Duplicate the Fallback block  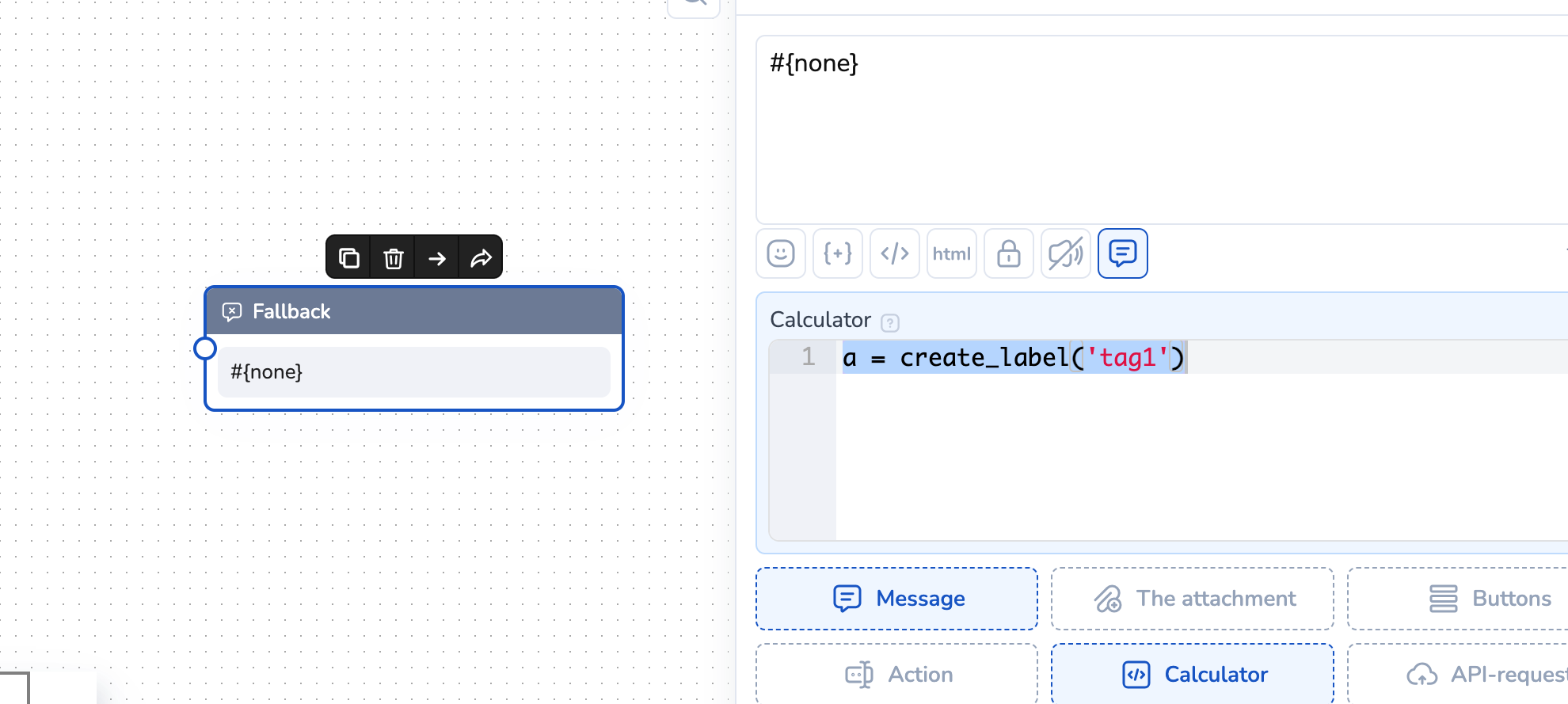tap(349, 257)
